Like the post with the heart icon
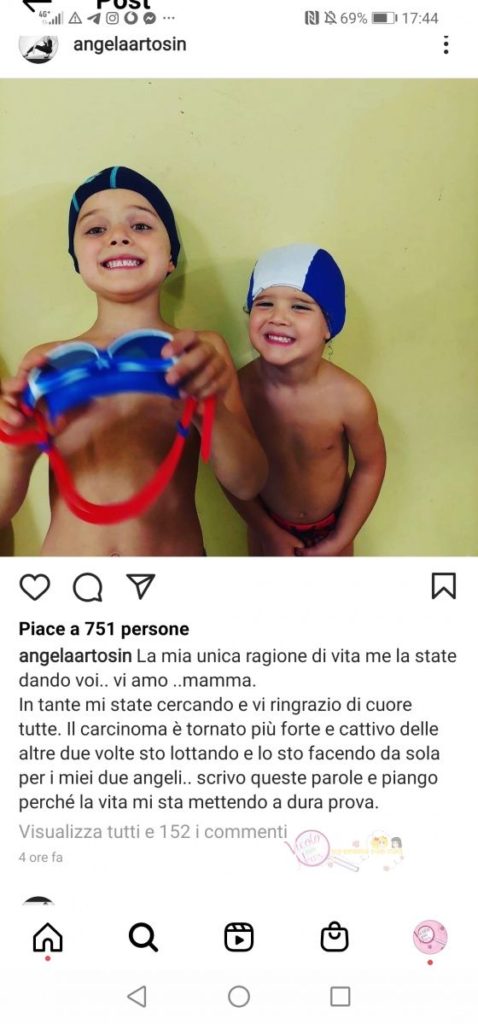 [x=35, y=587]
